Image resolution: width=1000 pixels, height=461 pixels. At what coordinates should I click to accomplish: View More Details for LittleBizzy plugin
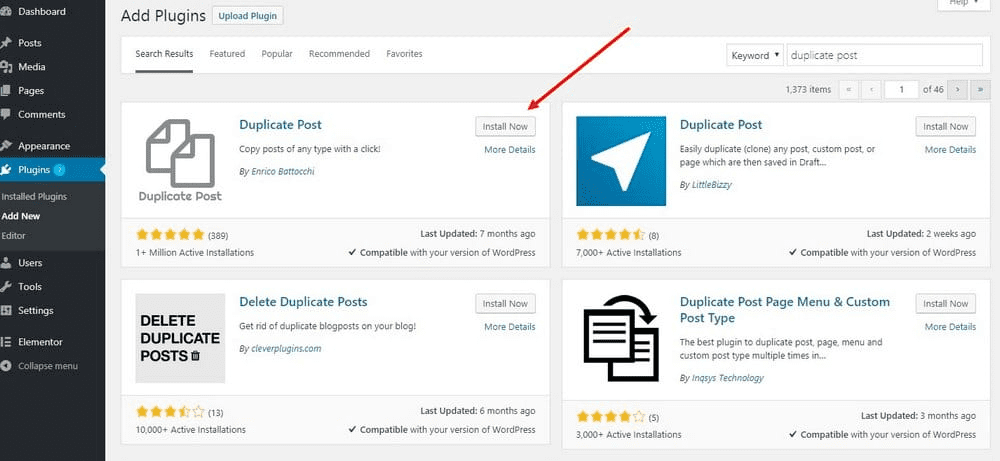click(x=950, y=150)
